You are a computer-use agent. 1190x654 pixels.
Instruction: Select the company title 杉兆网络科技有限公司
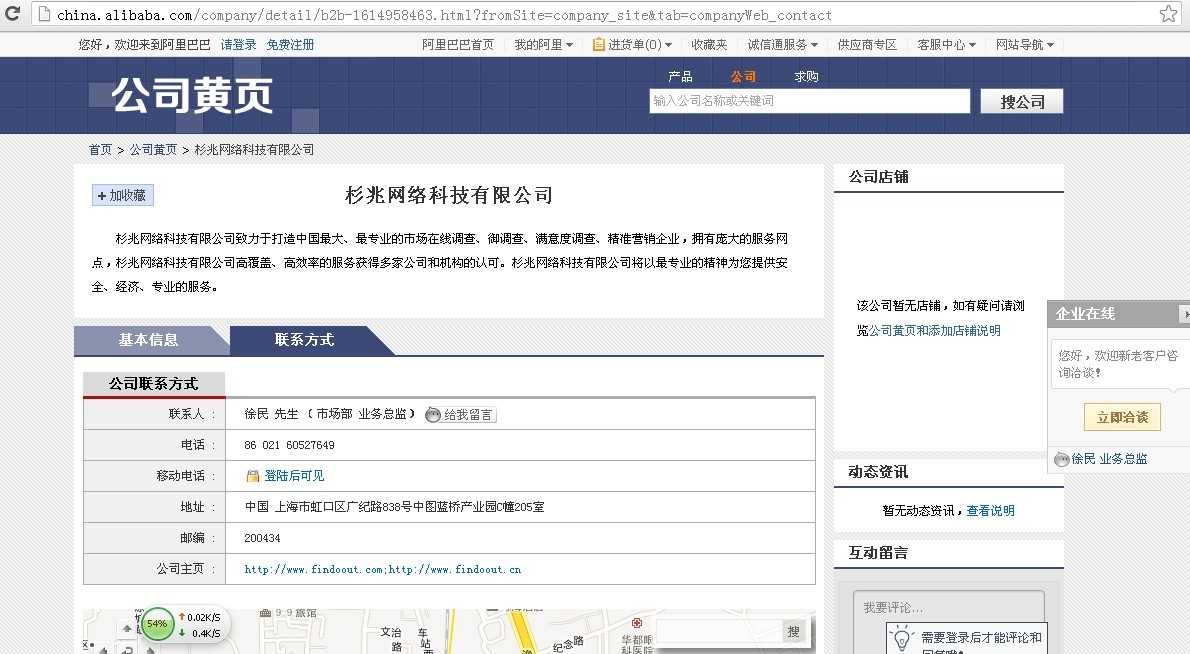click(x=449, y=195)
